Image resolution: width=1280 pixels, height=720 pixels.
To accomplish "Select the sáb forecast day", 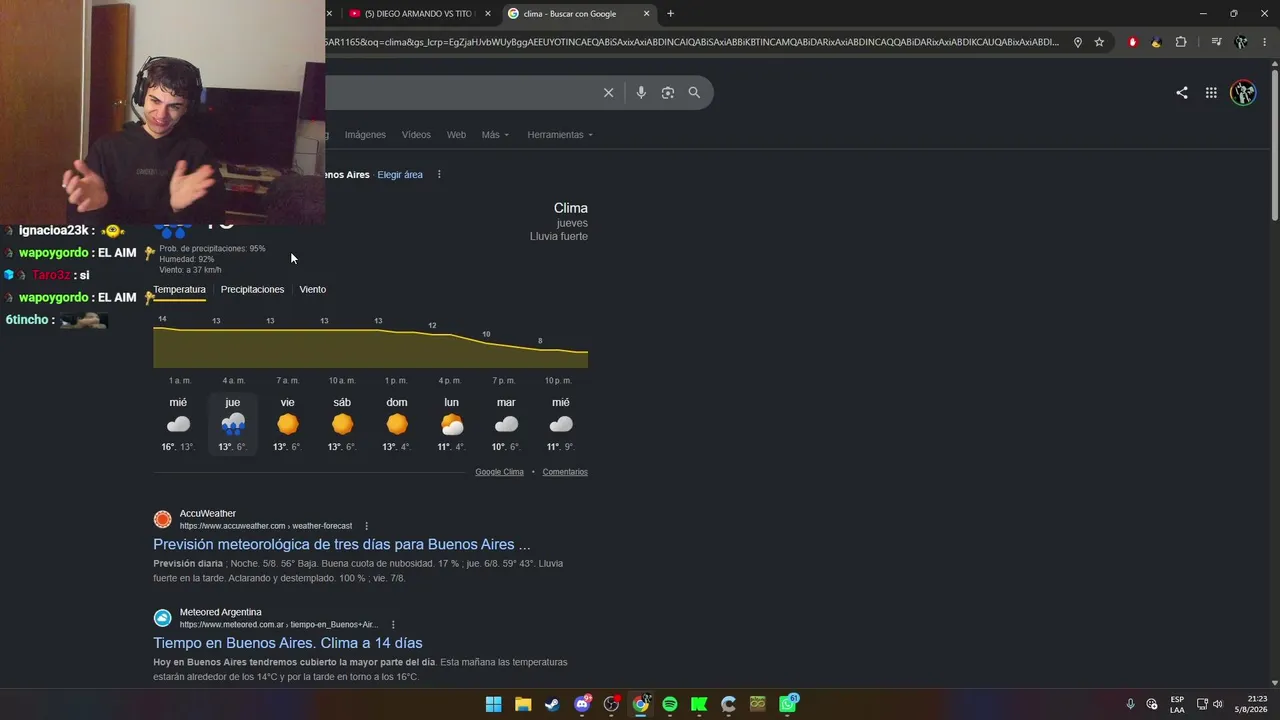I will click(x=342, y=424).
